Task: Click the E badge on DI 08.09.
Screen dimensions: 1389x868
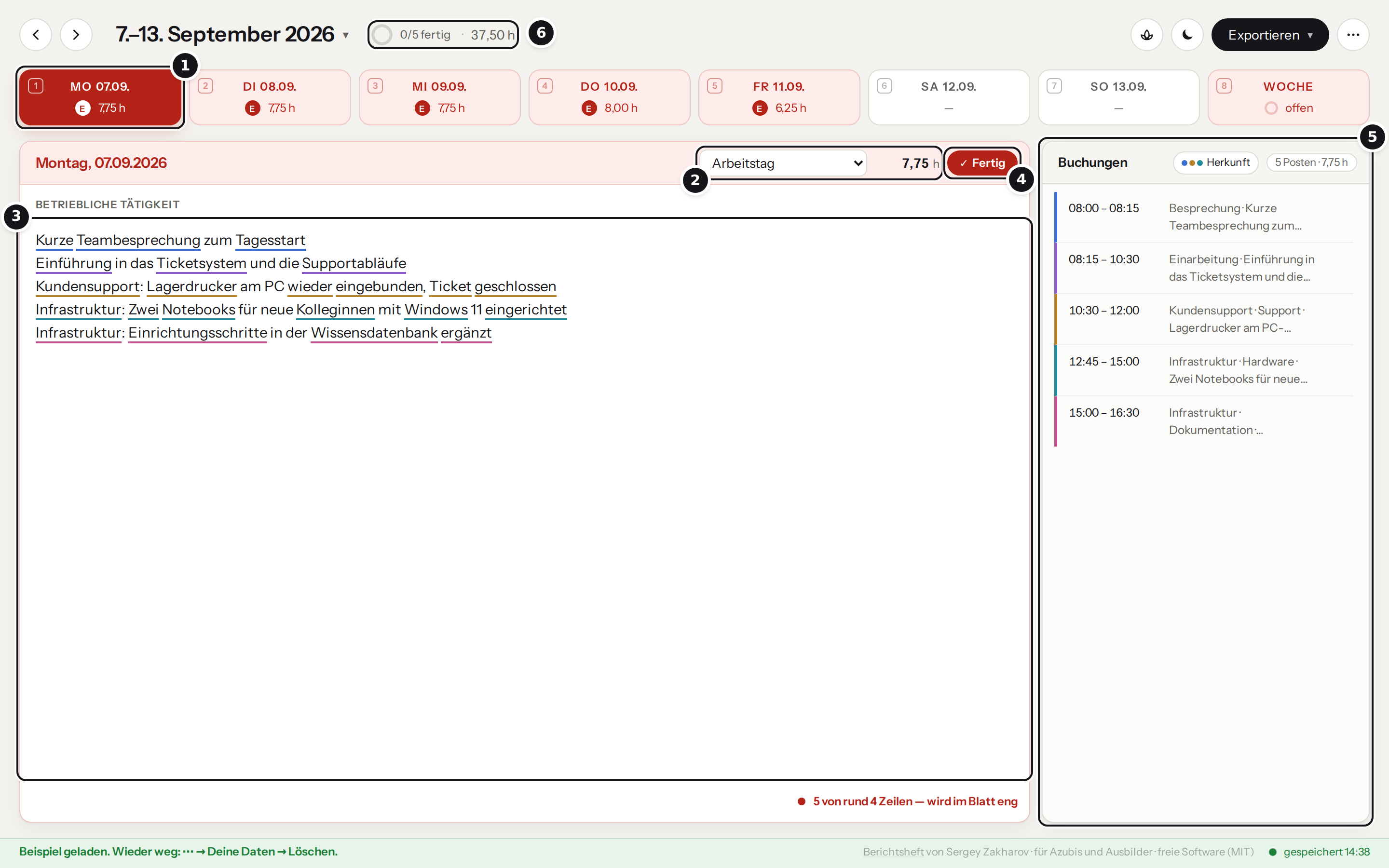Action: click(x=252, y=108)
